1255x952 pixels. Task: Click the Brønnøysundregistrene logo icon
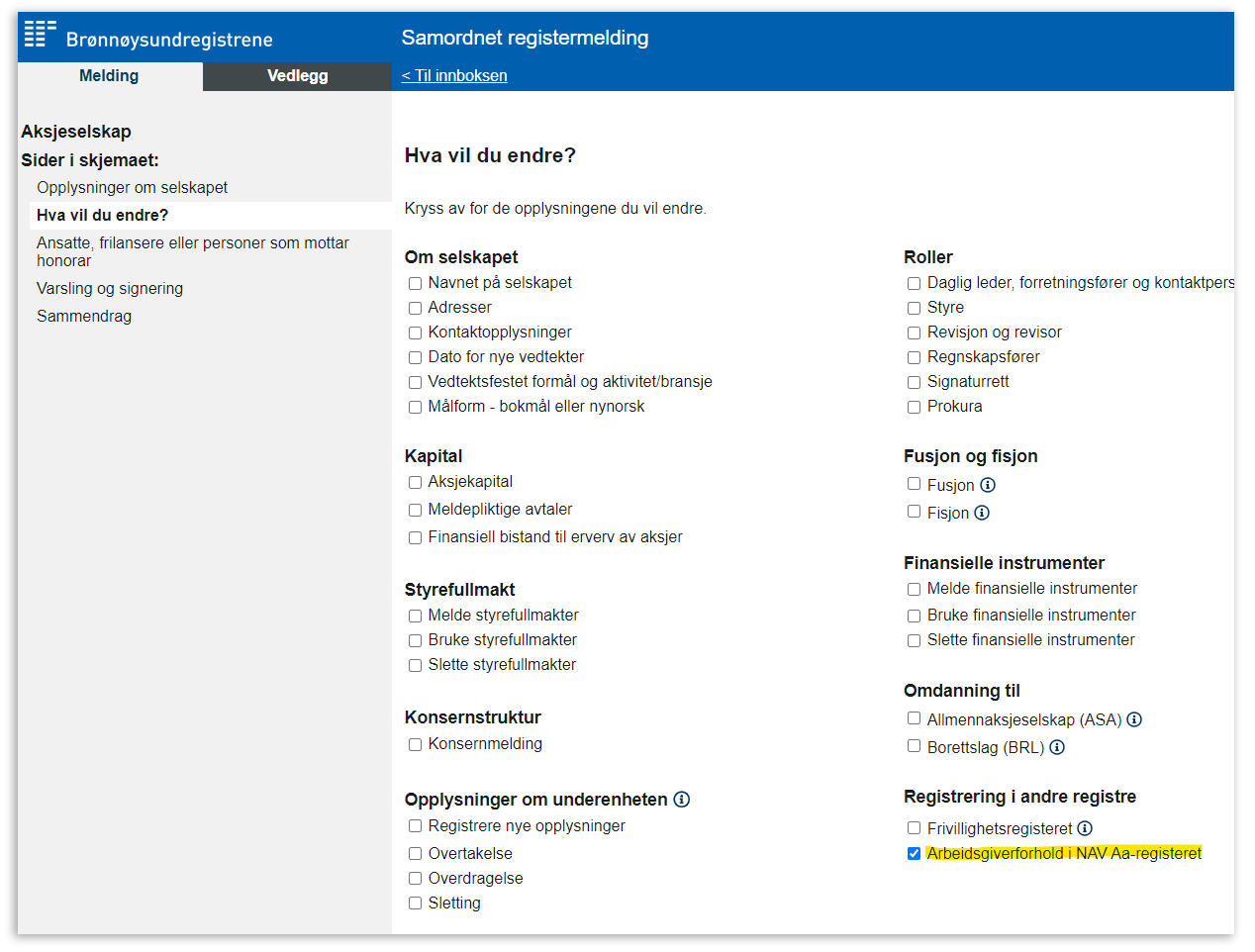[x=40, y=34]
